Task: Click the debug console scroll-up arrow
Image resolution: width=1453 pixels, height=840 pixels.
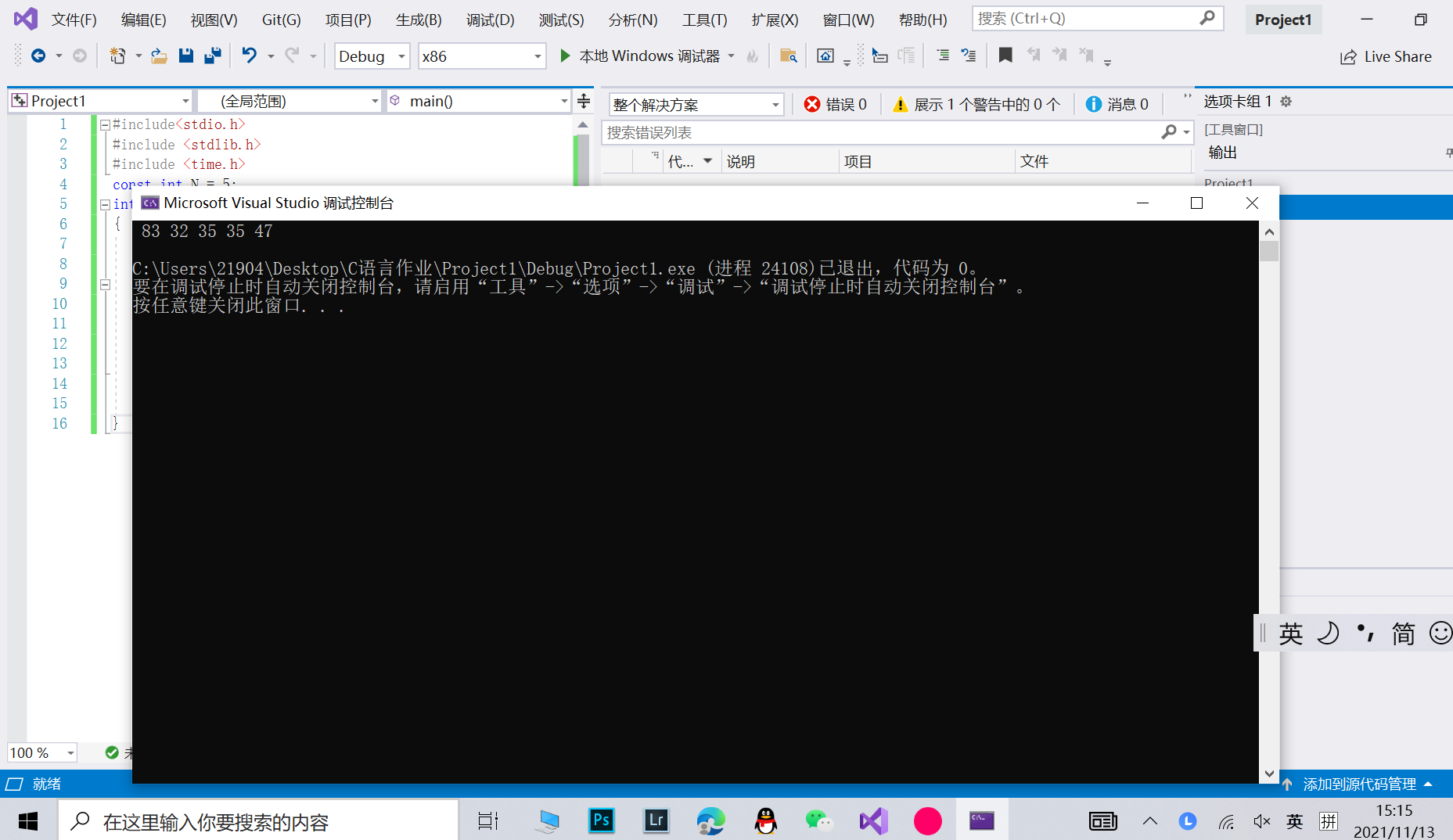Action: click(1269, 232)
